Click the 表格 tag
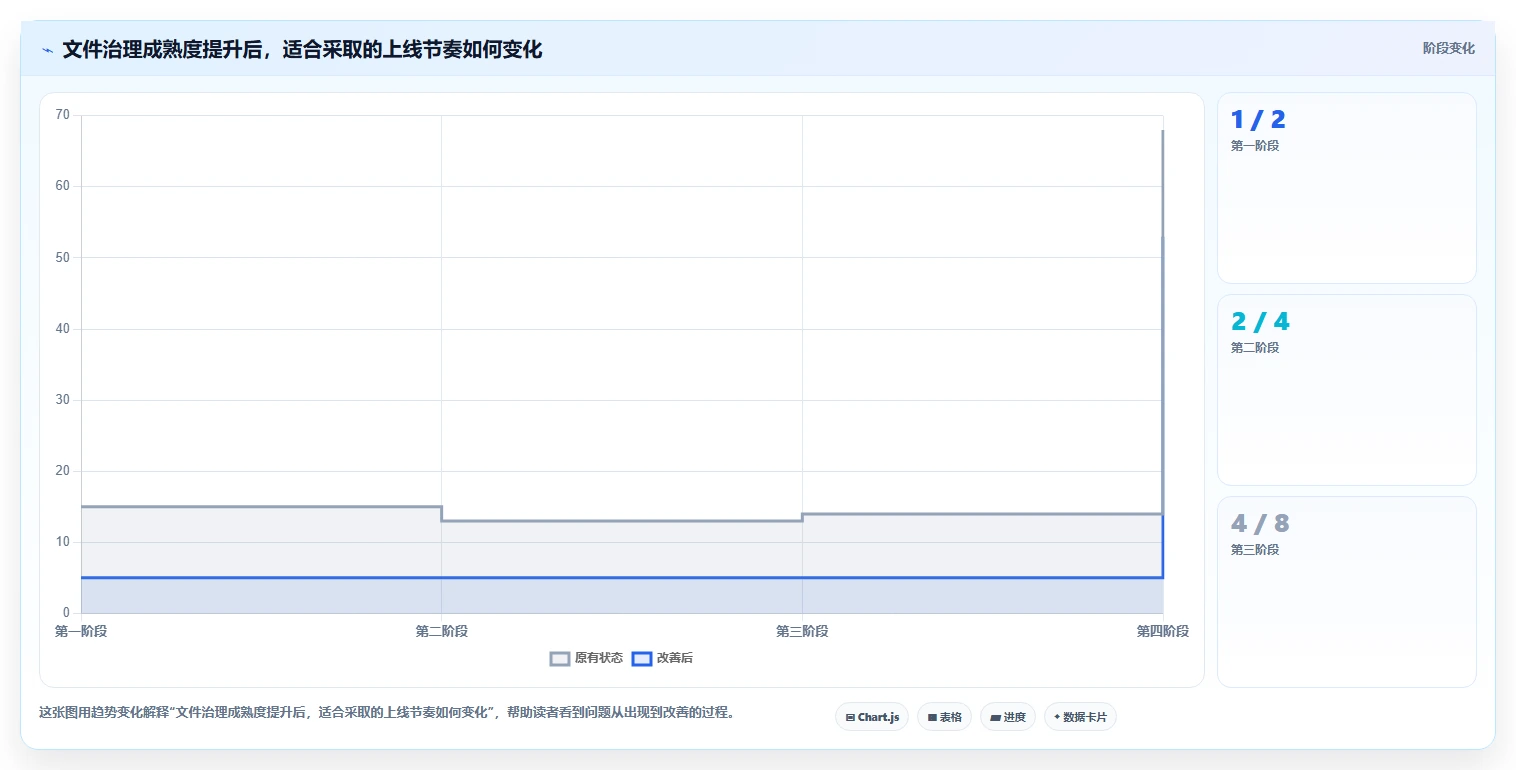Image resolution: width=1516 pixels, height=770 pixels. click(x=944, y=717)
